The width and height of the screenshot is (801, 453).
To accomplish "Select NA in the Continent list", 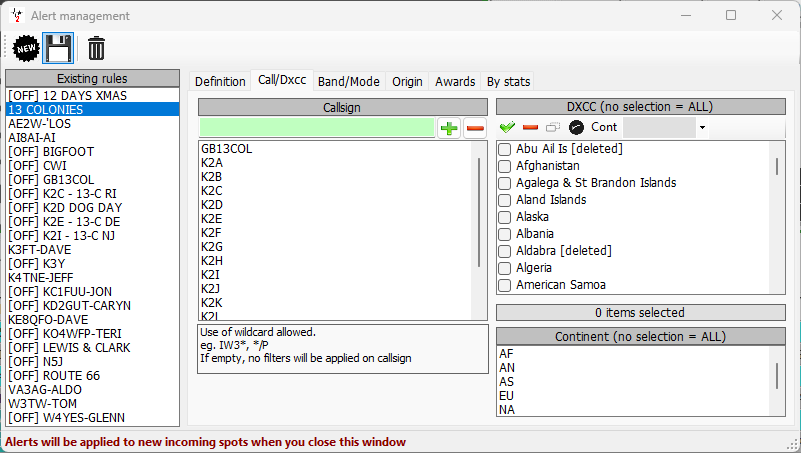I will tap(633, 410).
